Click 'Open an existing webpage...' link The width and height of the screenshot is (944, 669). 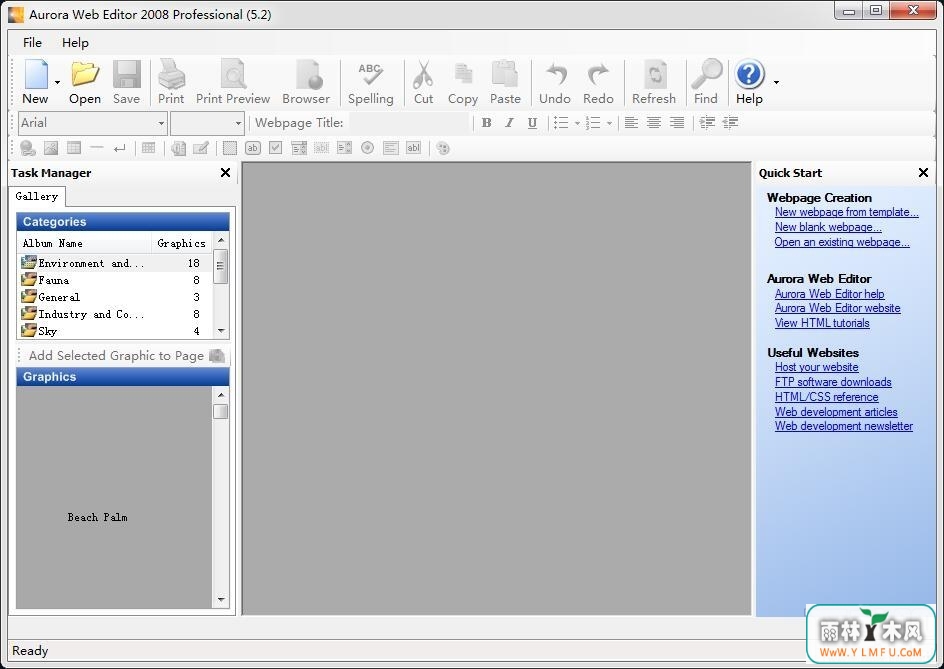(x=842, y=242)
